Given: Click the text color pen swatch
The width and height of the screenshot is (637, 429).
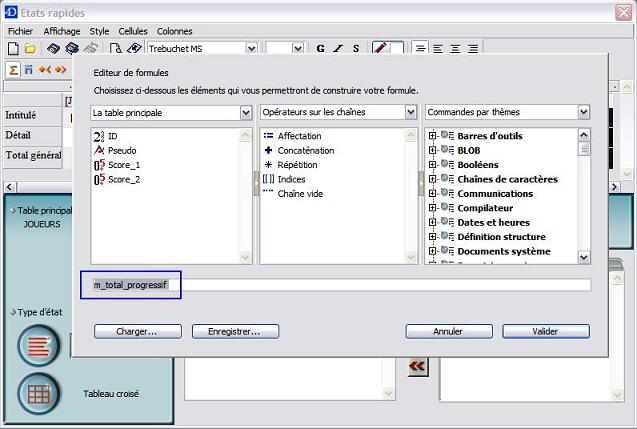Looking at the screenshot, I should click(381, 48).
